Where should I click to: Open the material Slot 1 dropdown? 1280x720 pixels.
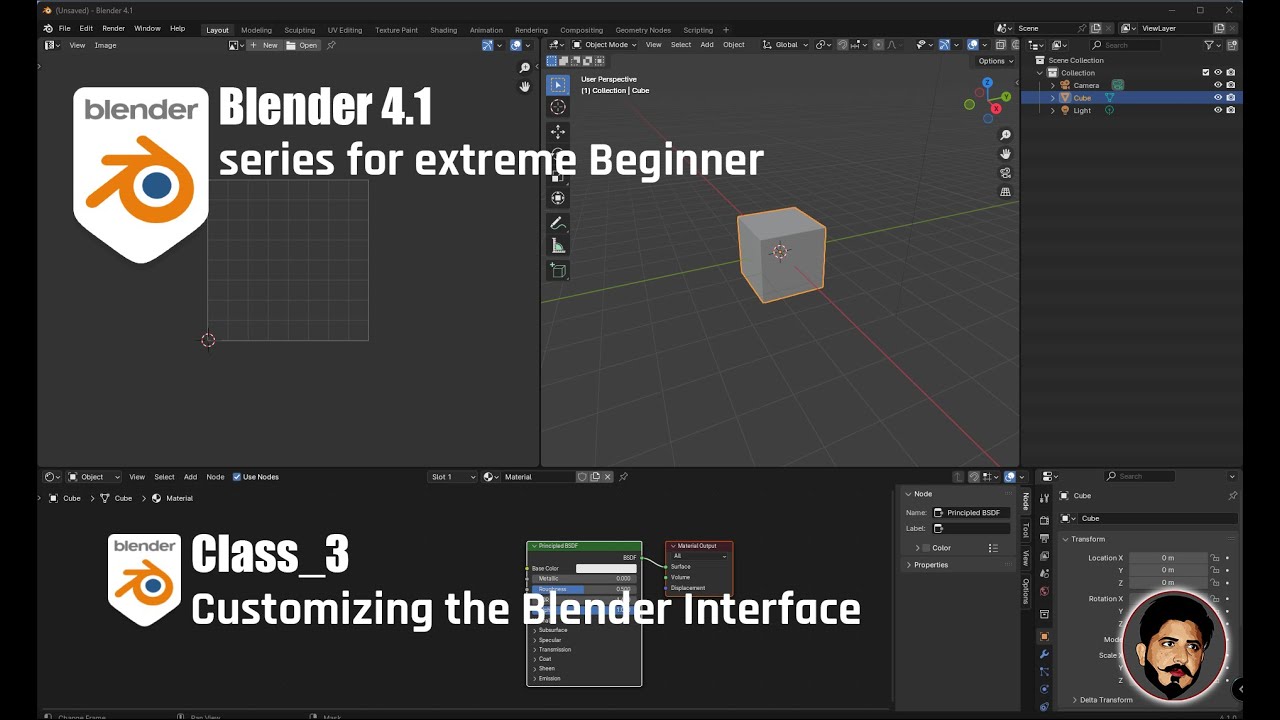click(x=453, y=477)
